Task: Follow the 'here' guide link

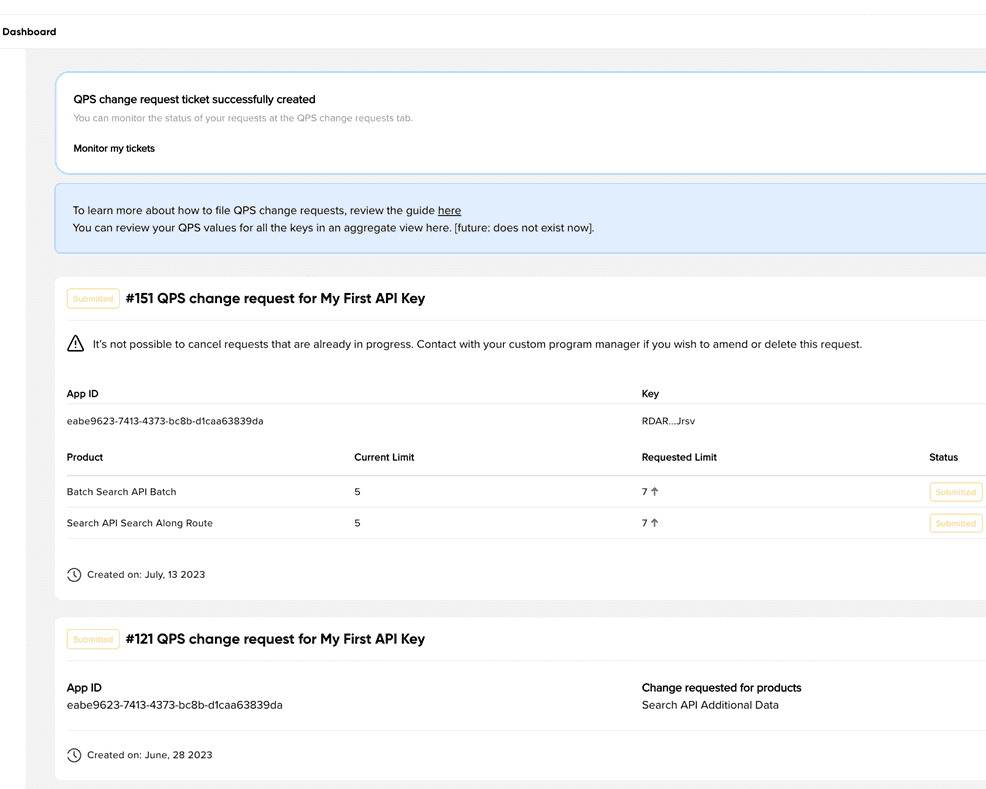Action: click(x=449, y=211)
